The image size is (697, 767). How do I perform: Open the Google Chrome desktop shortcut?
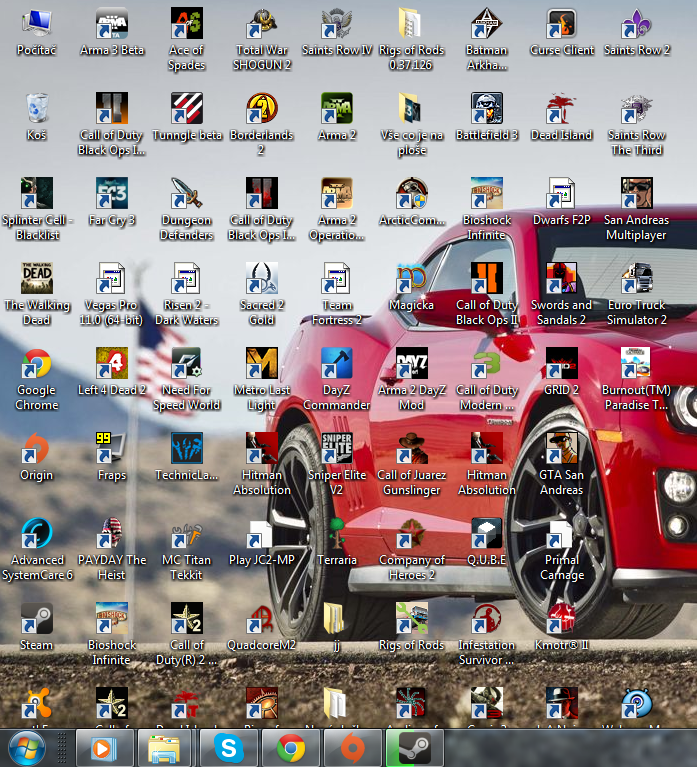(x=37, y=365)
